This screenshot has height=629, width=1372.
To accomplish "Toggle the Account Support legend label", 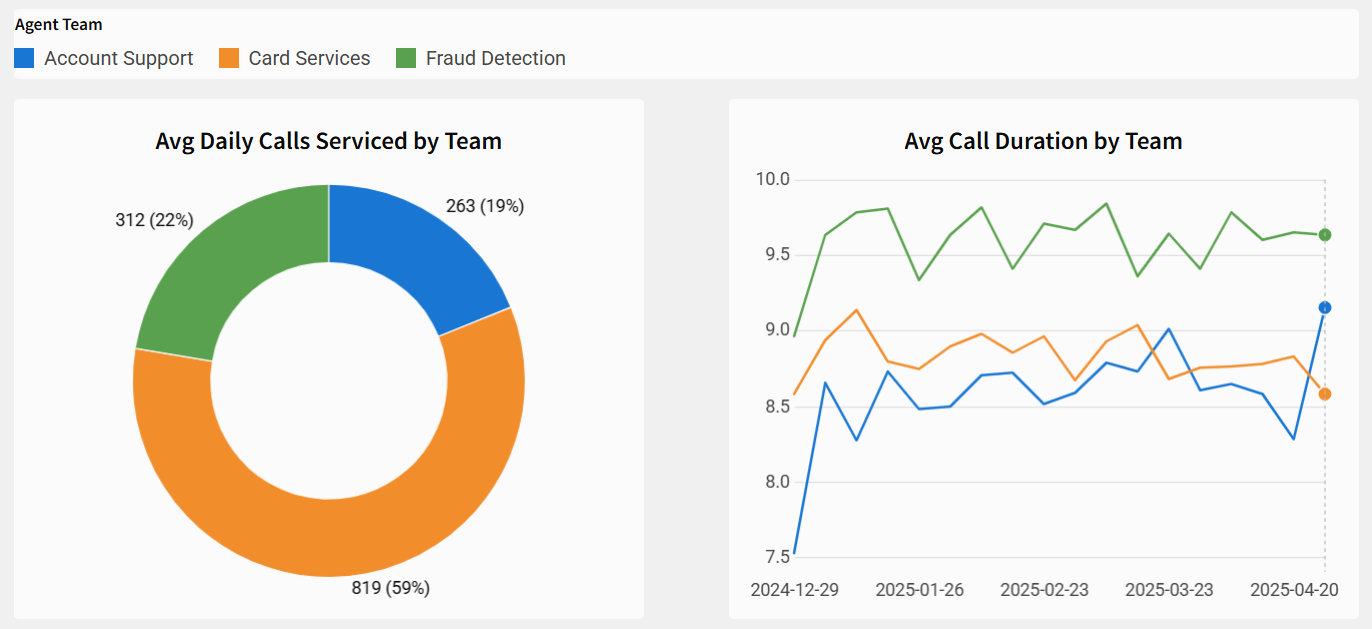I will 118,59.
